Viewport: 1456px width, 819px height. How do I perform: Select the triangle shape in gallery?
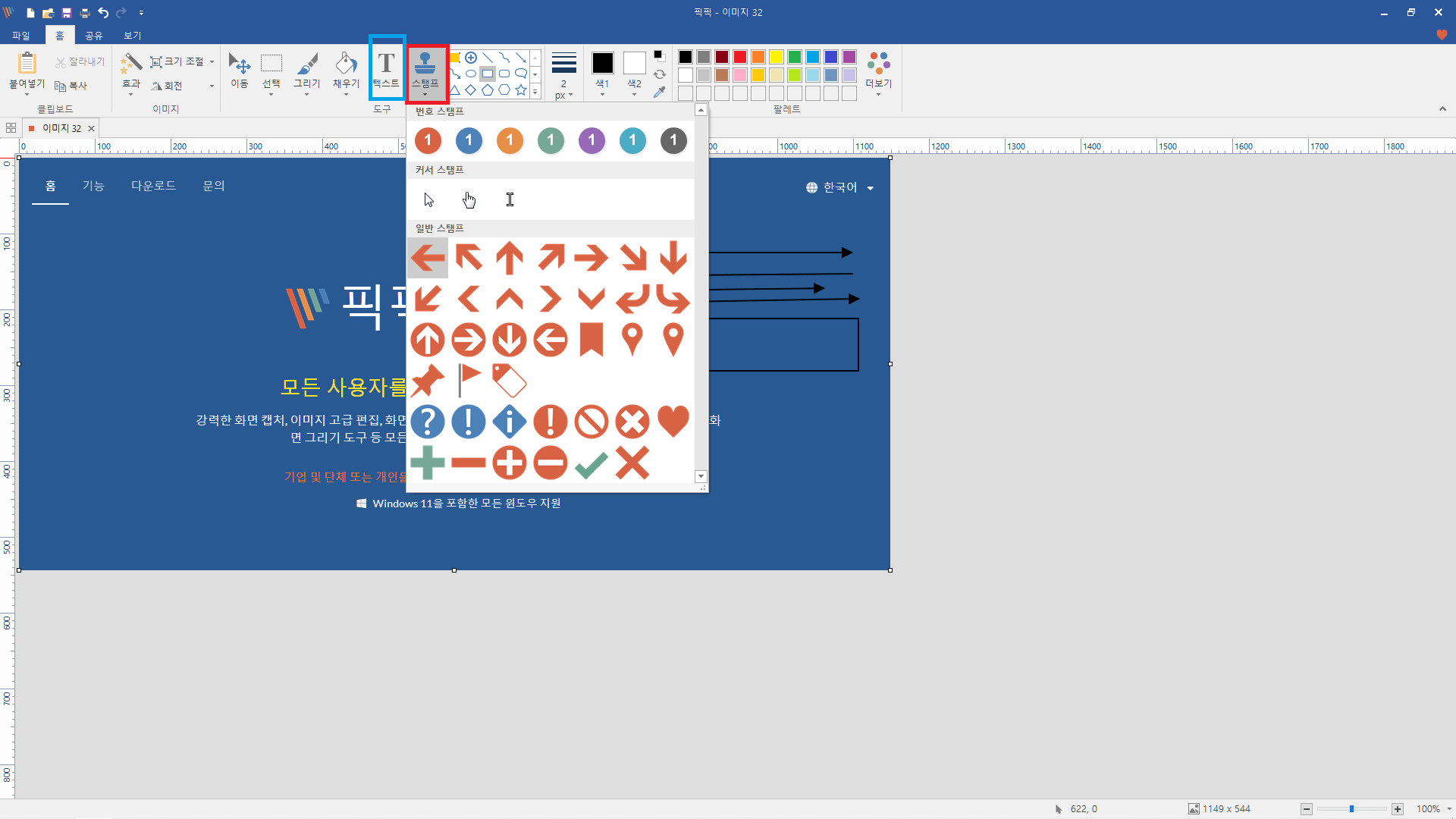pyautogui.click(x=454, y=90)
